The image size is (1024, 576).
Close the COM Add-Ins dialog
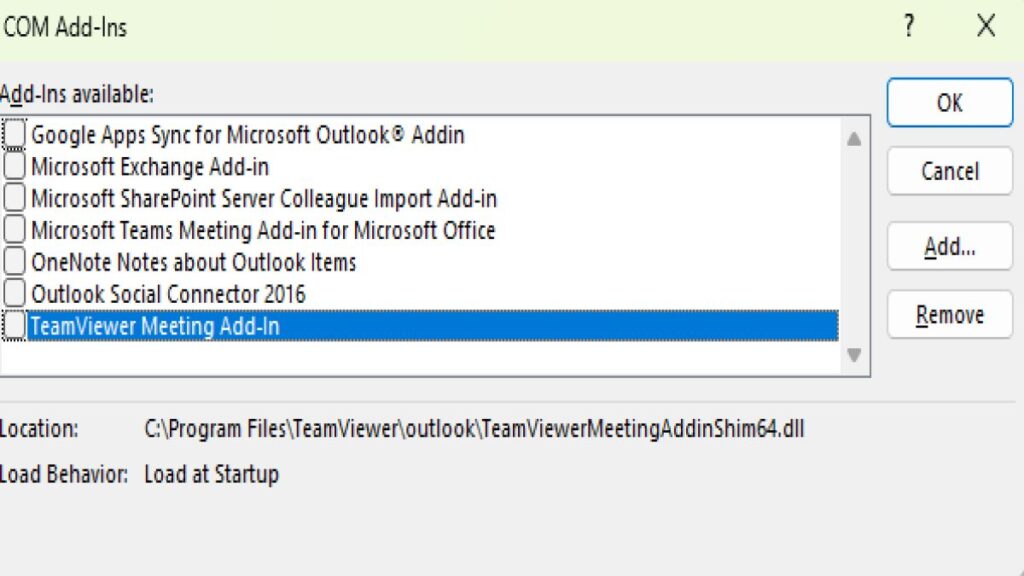click(986, 27)
